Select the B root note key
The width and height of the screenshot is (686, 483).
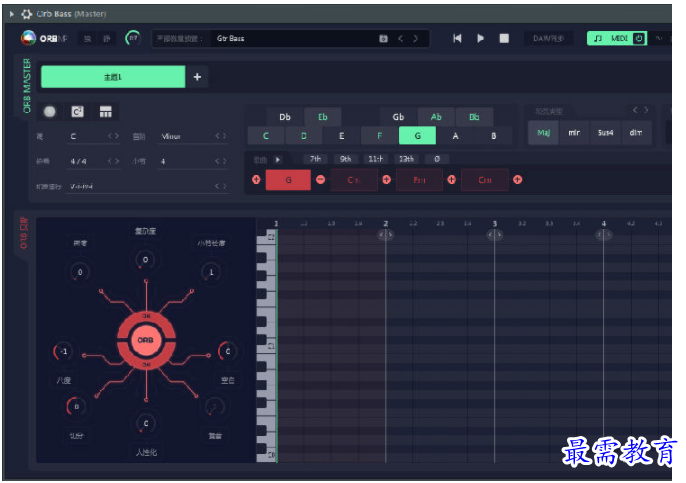[494, 136]
